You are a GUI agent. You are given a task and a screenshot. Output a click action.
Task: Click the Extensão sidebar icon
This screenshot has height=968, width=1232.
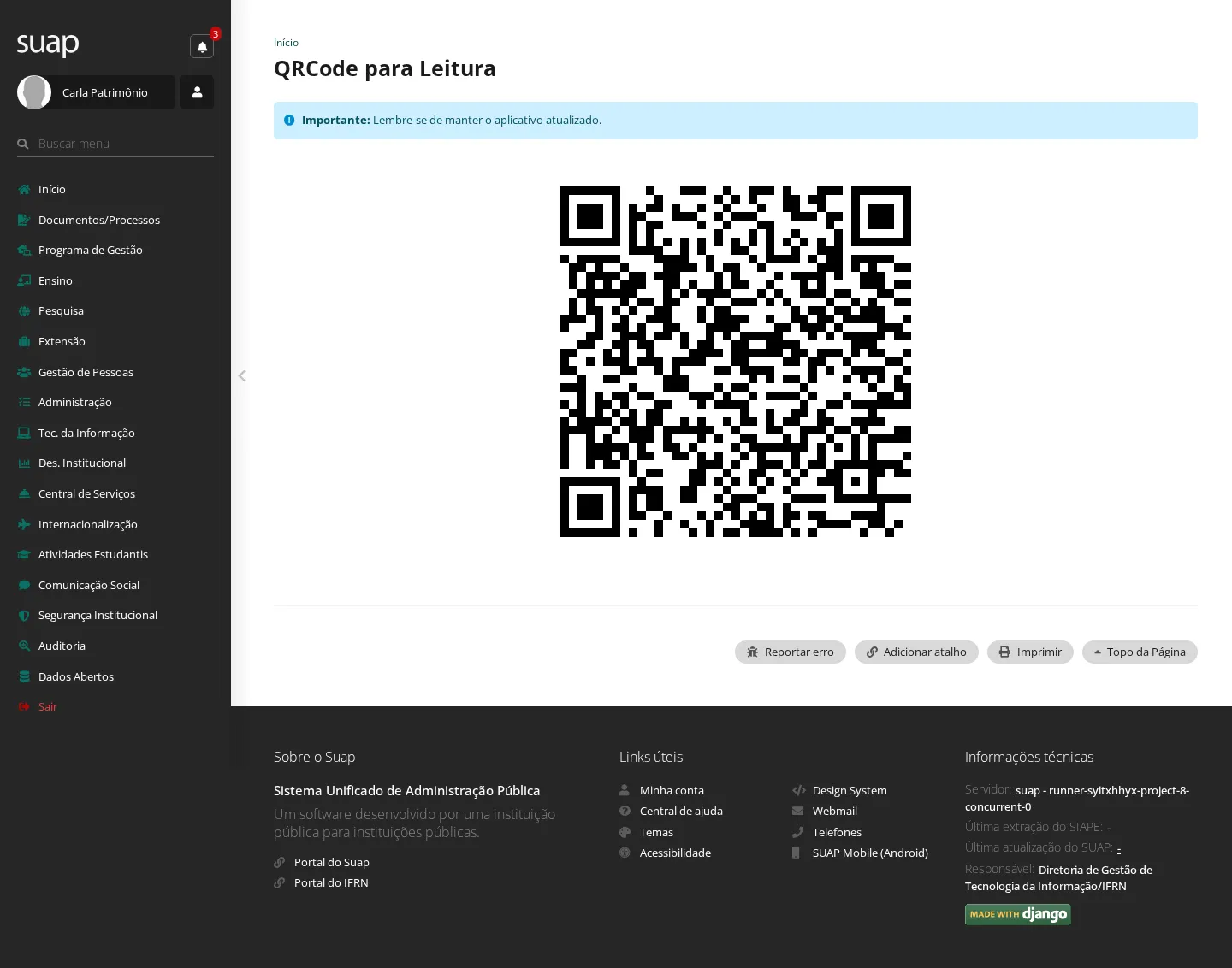pos(24,341)
